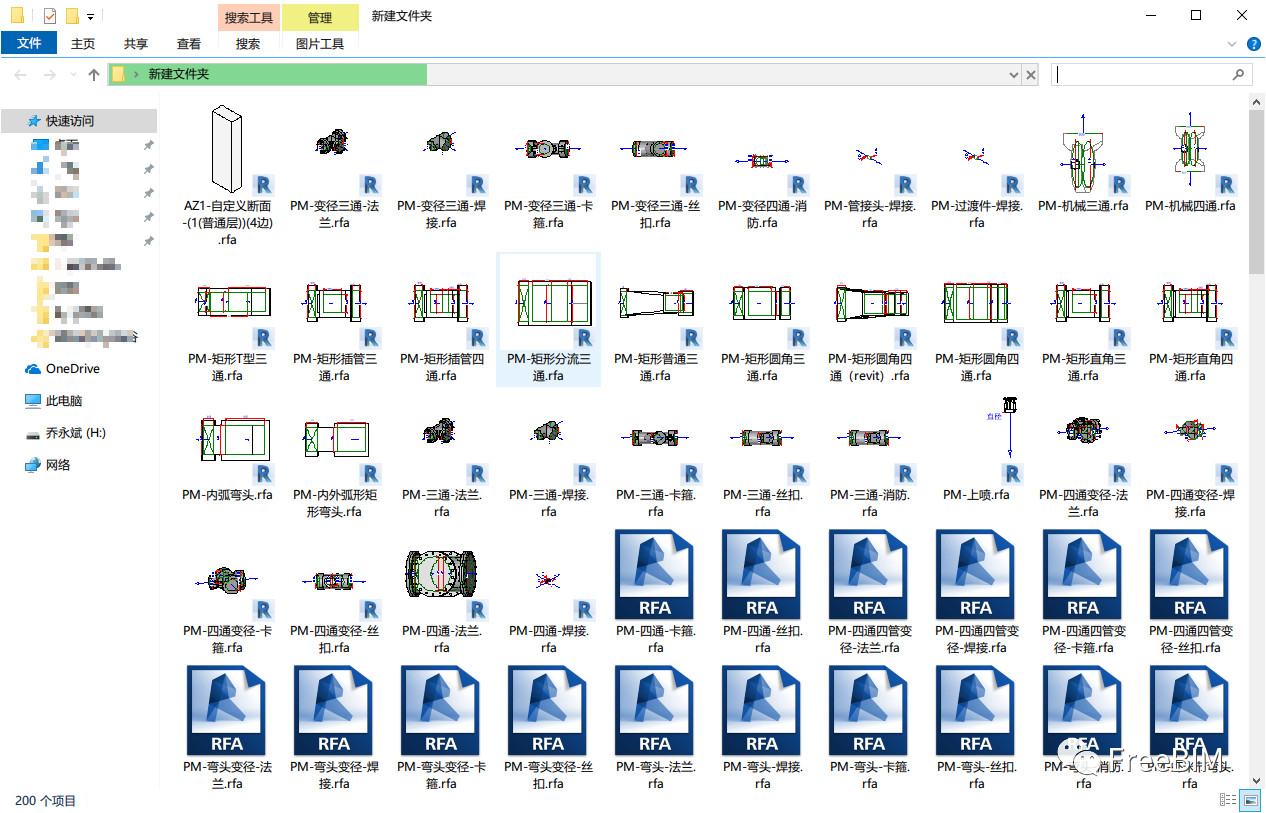
Task: Clear the address bar with X button
Action: coord(1031,75)
